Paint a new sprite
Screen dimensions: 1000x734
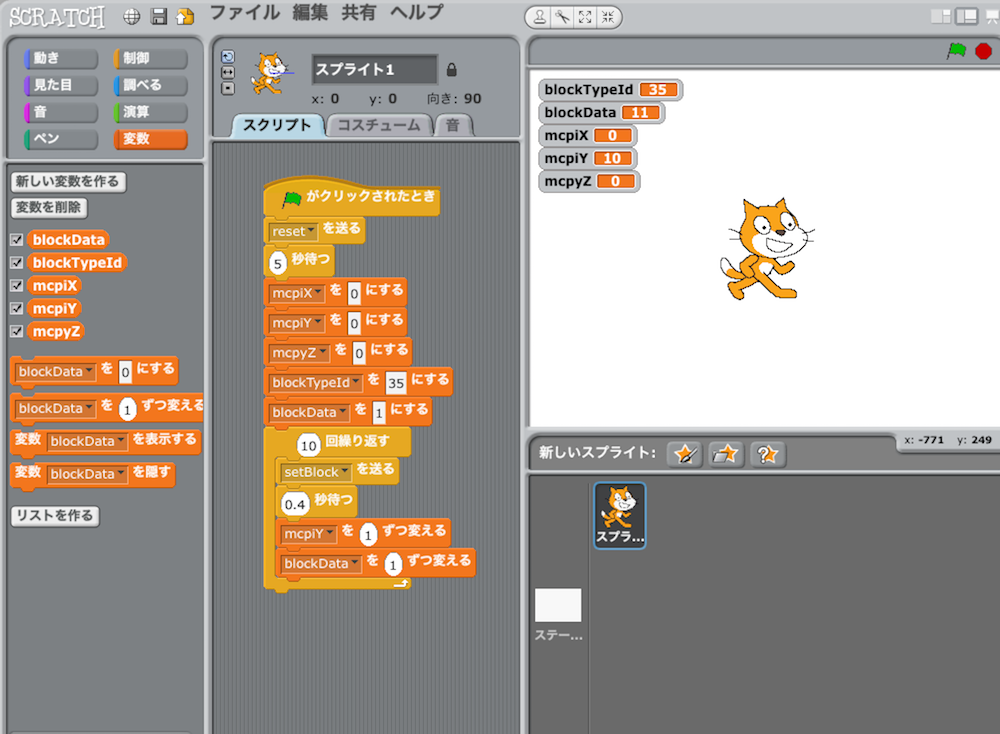coord(684,454)
